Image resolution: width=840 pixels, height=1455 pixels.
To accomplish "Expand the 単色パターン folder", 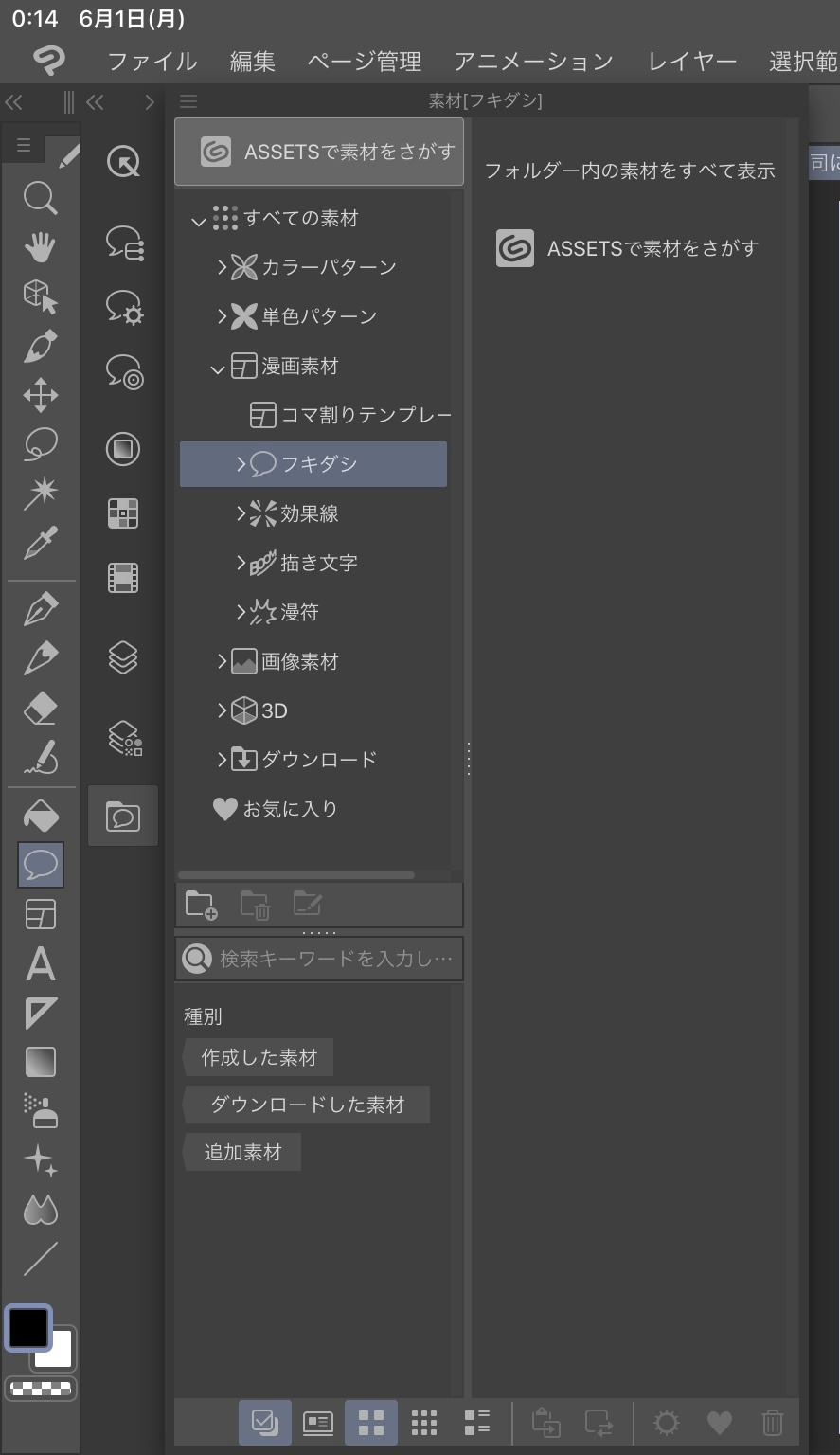I will 222,316.
